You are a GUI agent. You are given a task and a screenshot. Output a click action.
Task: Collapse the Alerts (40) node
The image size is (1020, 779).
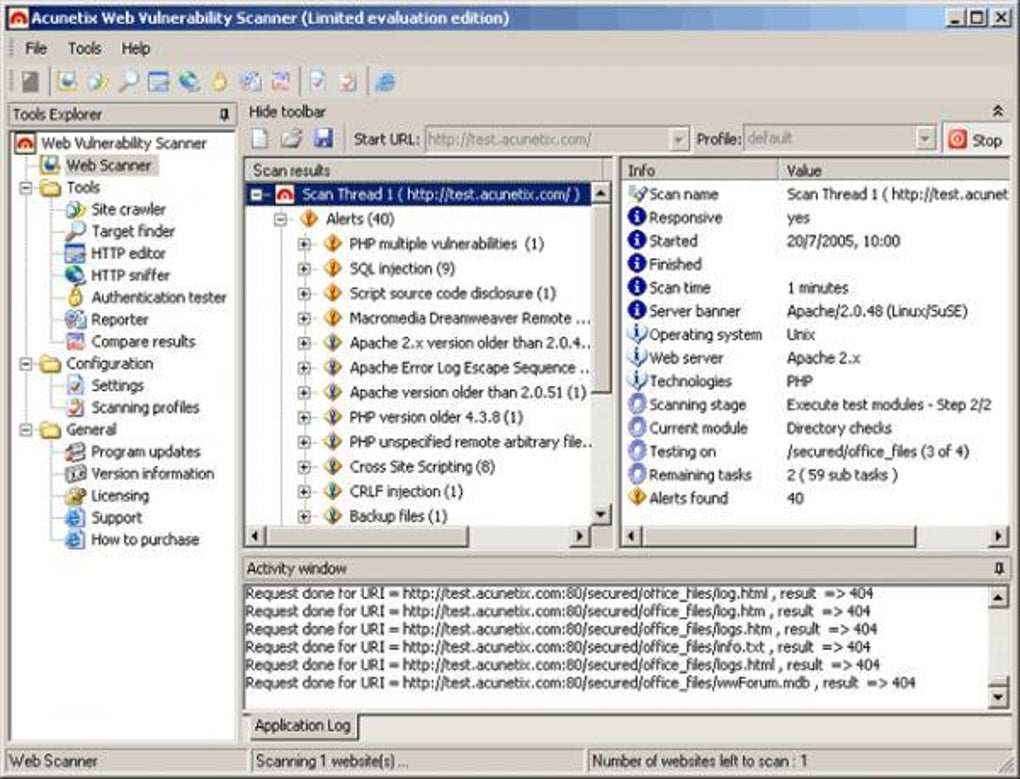point(280,219)
